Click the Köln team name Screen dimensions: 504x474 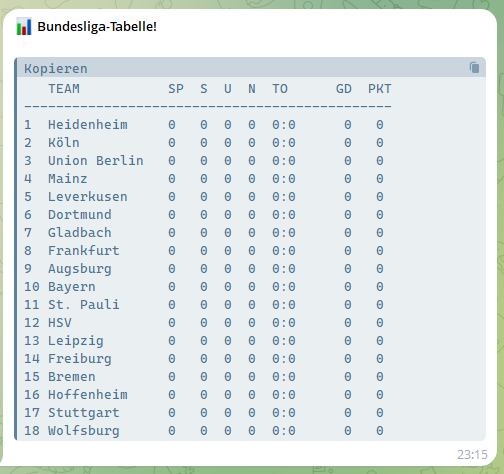coord(64,143)
